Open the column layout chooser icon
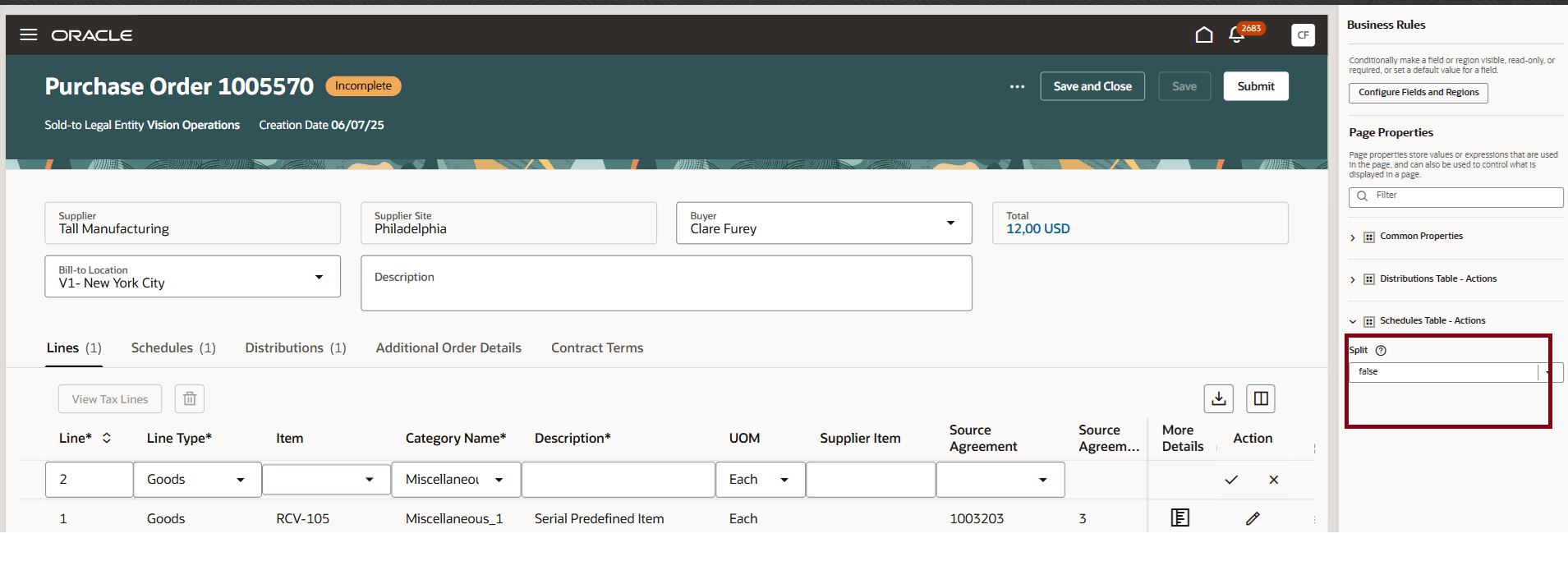The width and height of the screenshot is (1568, 575). pyautogui.click(x=1261, y=399)
